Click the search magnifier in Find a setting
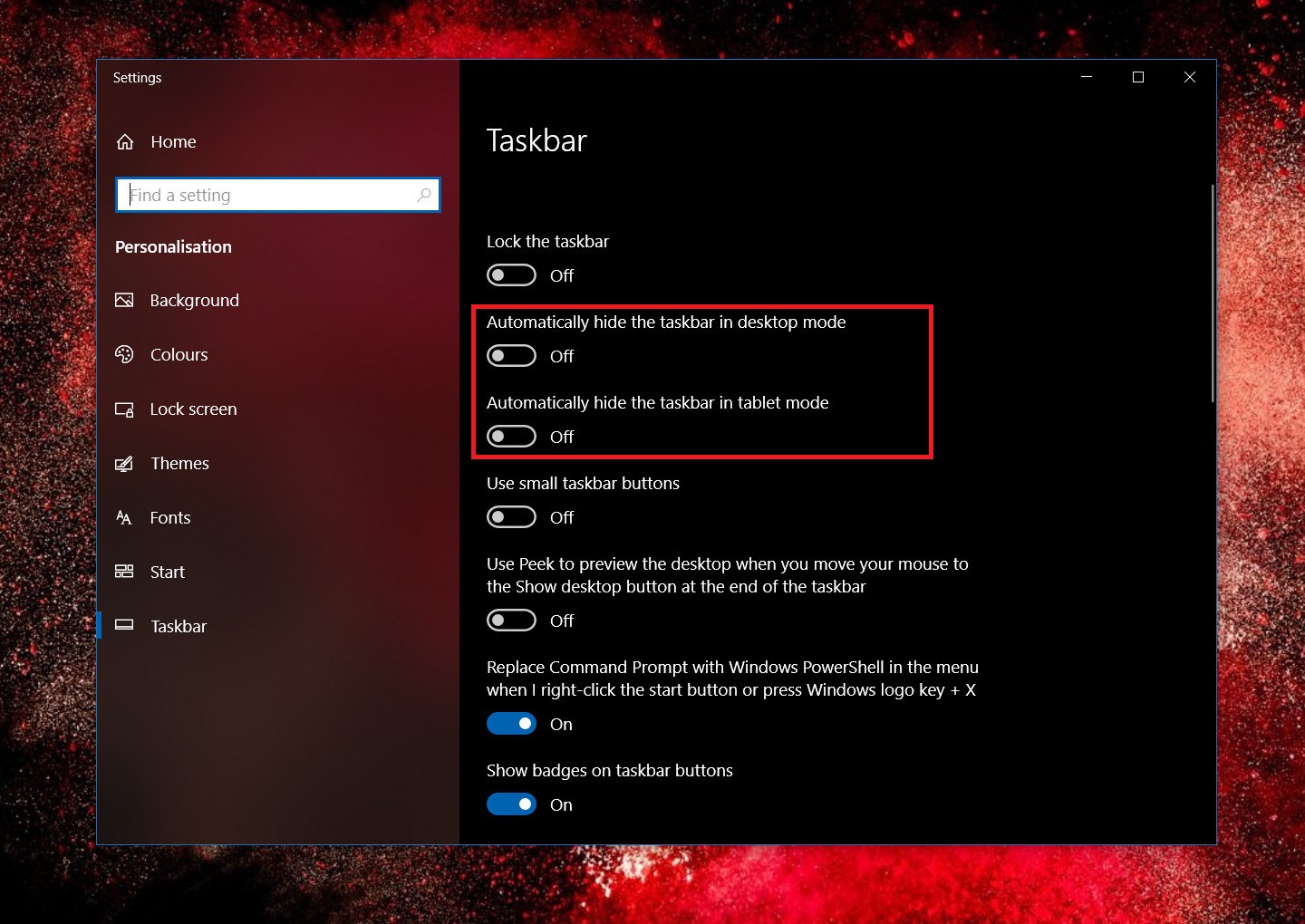 [x=424, y=195]
